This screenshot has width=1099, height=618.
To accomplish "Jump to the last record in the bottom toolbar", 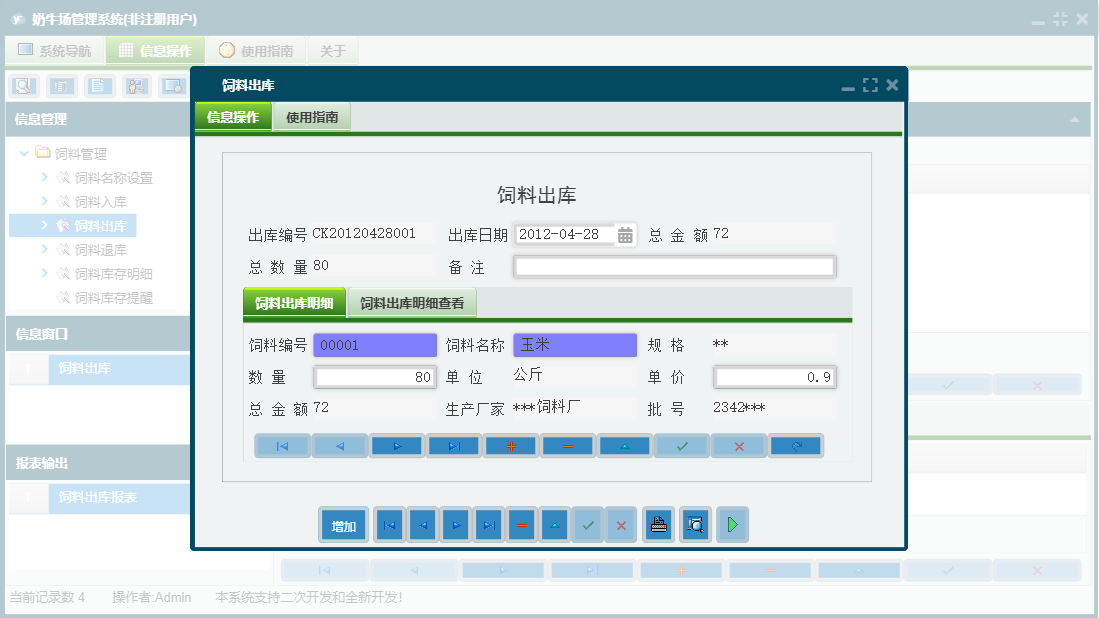I will pos(489,525).
